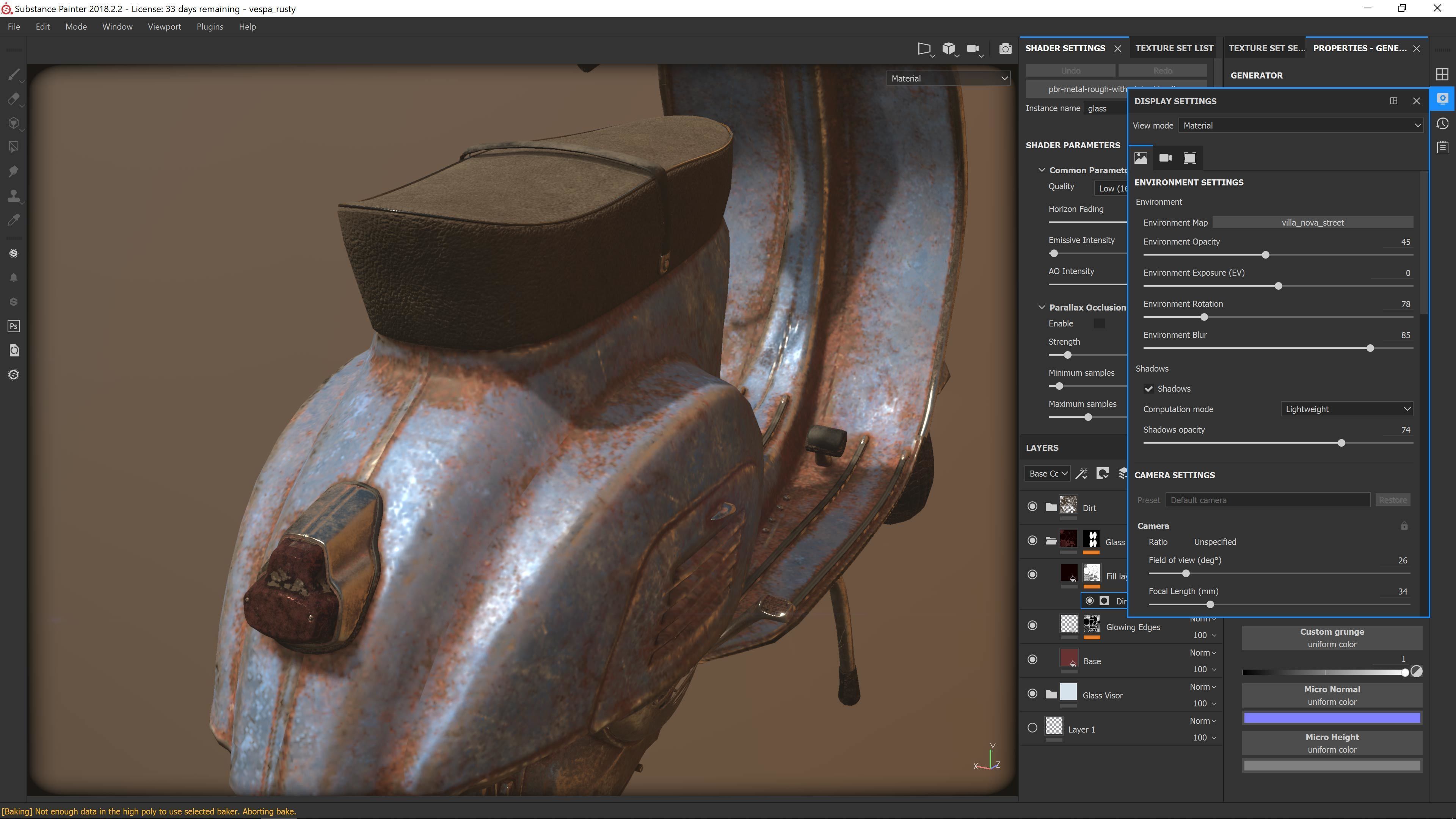Toggle visibility of the Base layer
1456x819 pixels.
[1032, 660]
